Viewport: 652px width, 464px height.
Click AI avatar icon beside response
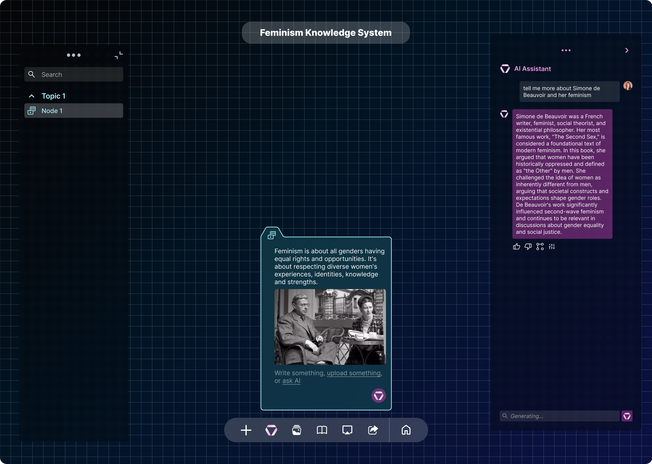(x=504, y=114)
